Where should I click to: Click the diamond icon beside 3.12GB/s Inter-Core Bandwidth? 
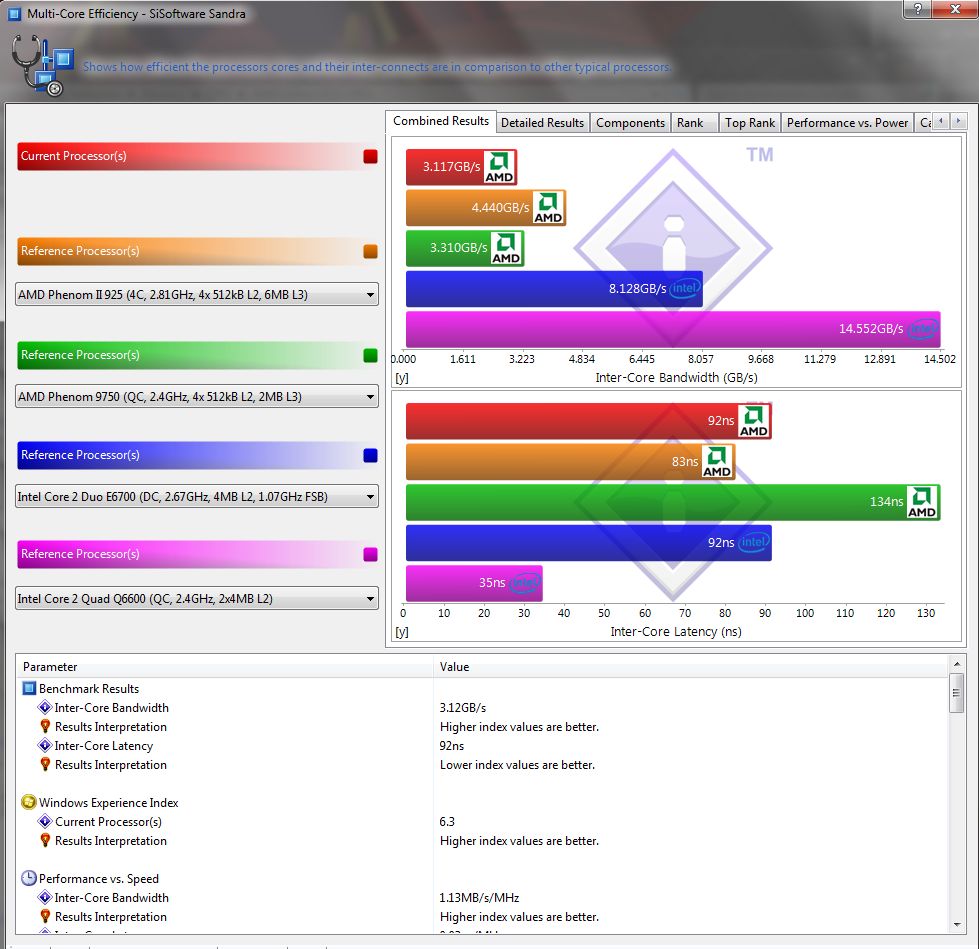coord(44,707)
